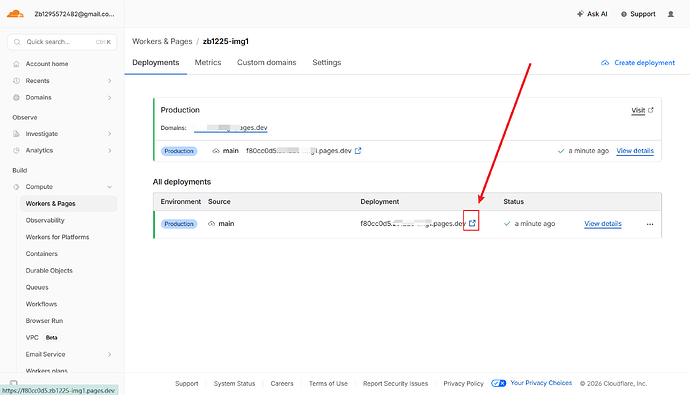Click main branch text in Production card
Image resolution: width=690 pixels, height=395 pixels.
pos(231,150)
